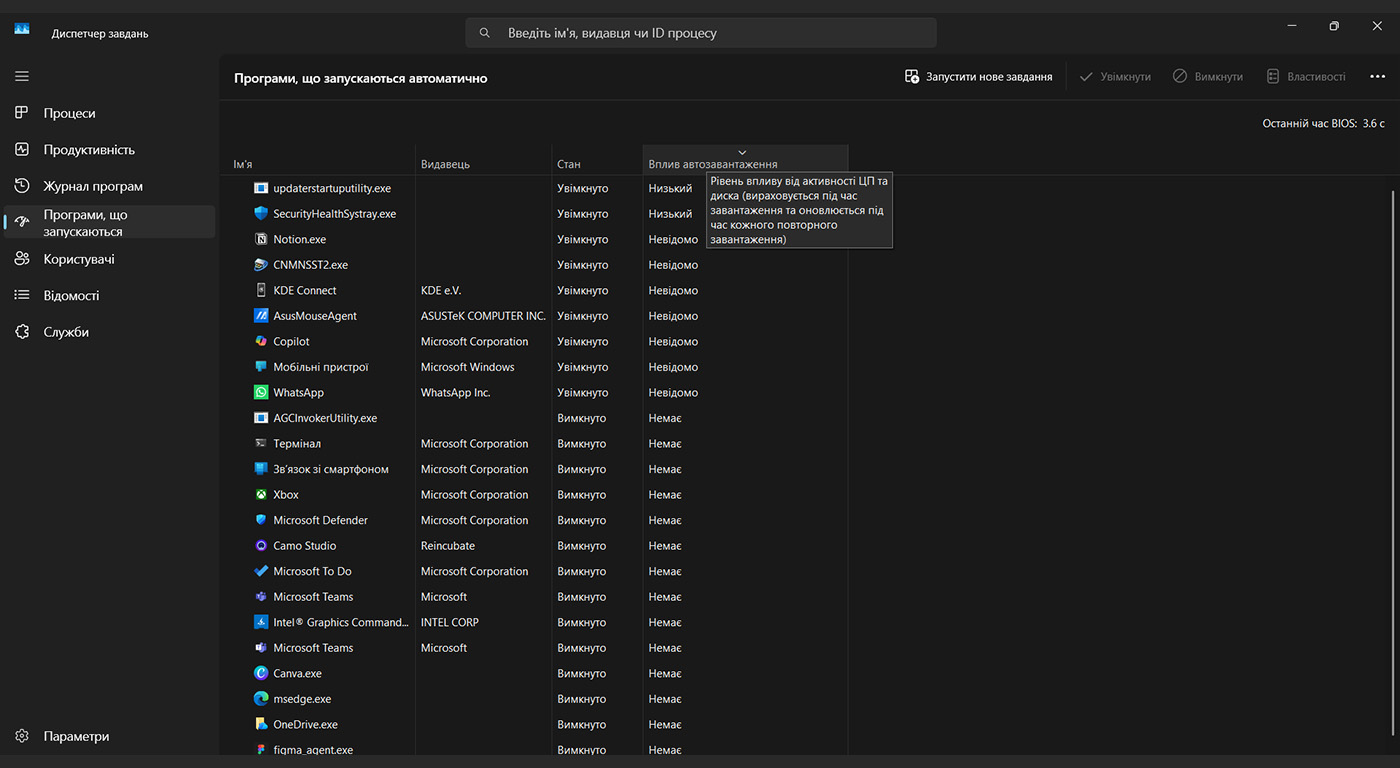Click the Task Manager app icon in title bar
The width and height of the screenshot is (1400, 768).
22,28
